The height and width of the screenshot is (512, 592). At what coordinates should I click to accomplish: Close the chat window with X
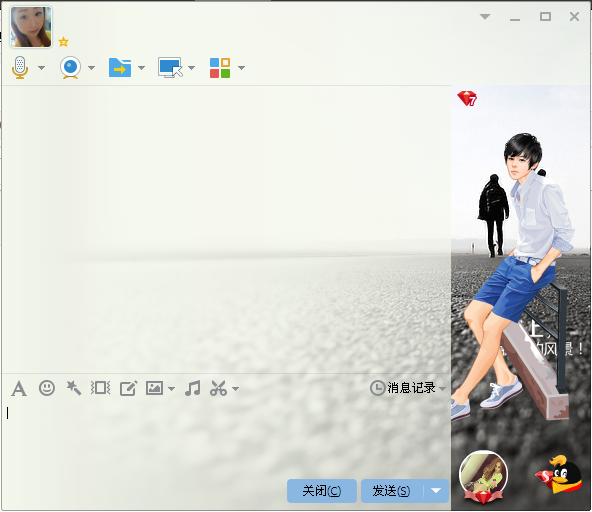click(x=574, y=17)
